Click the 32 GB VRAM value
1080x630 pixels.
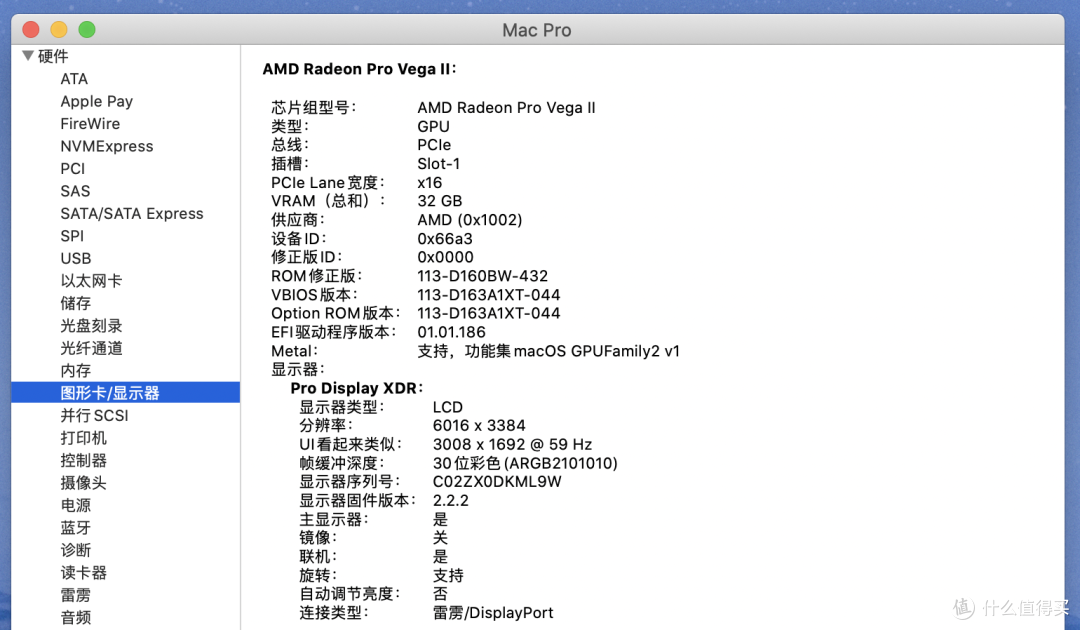pos(439,201)
